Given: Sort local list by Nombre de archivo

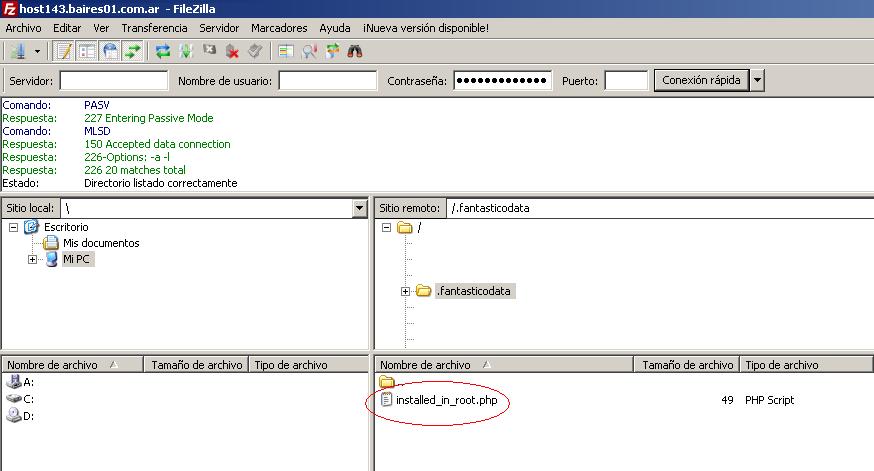Looking at the screenshot, I should (72, 365).
